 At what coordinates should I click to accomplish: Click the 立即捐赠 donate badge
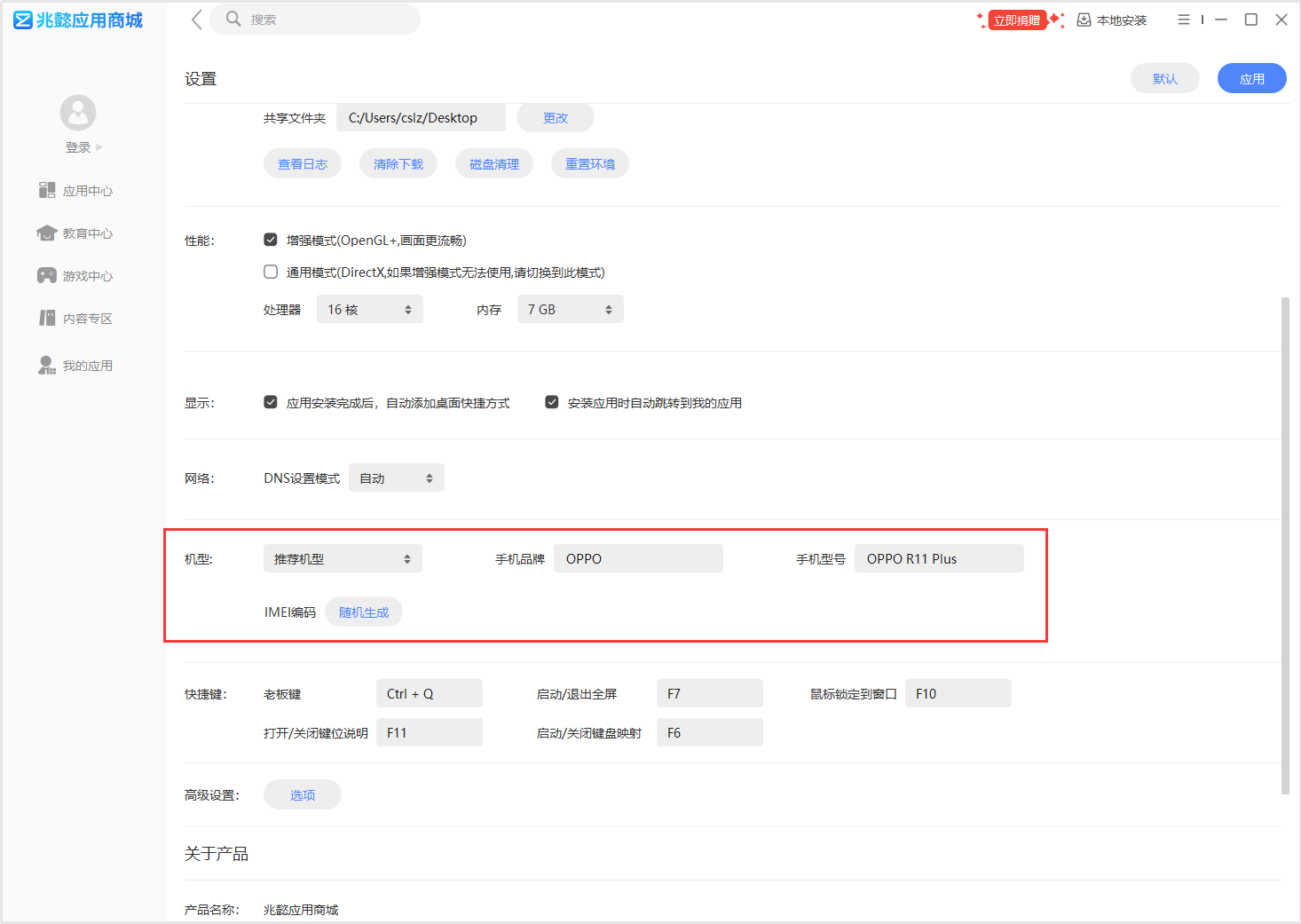click(1018, 20)
